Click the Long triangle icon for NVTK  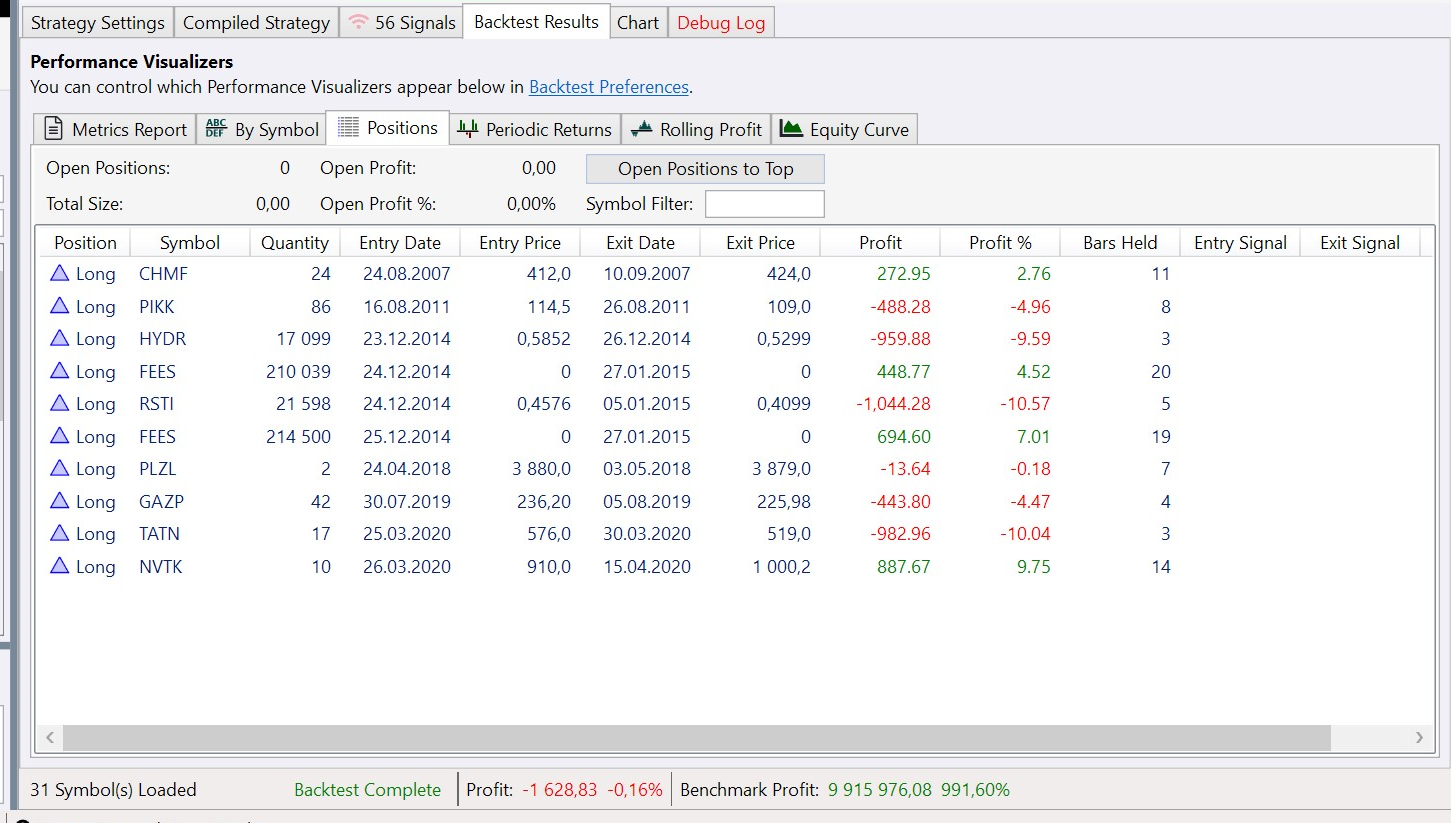pos(60,566)
